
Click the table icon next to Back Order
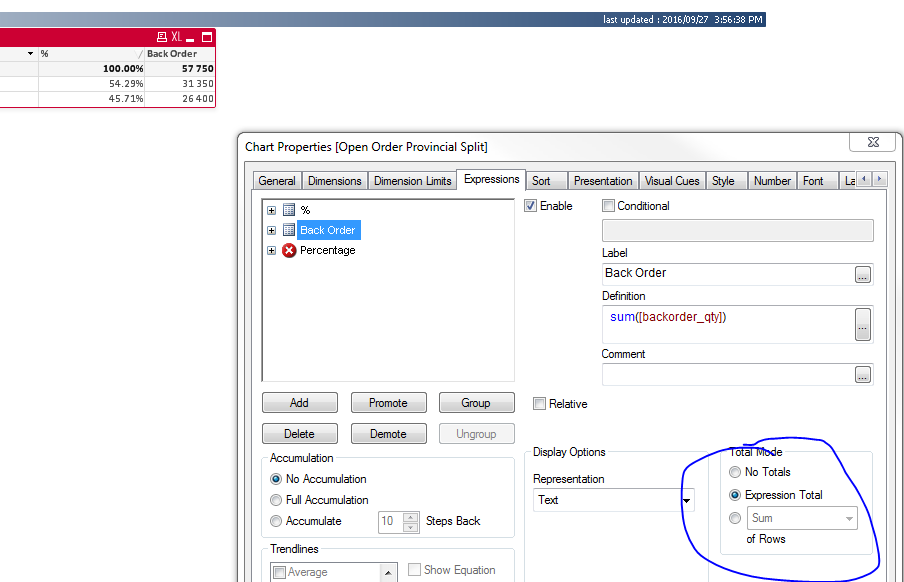pyautogui.click(x=289, y=230)
